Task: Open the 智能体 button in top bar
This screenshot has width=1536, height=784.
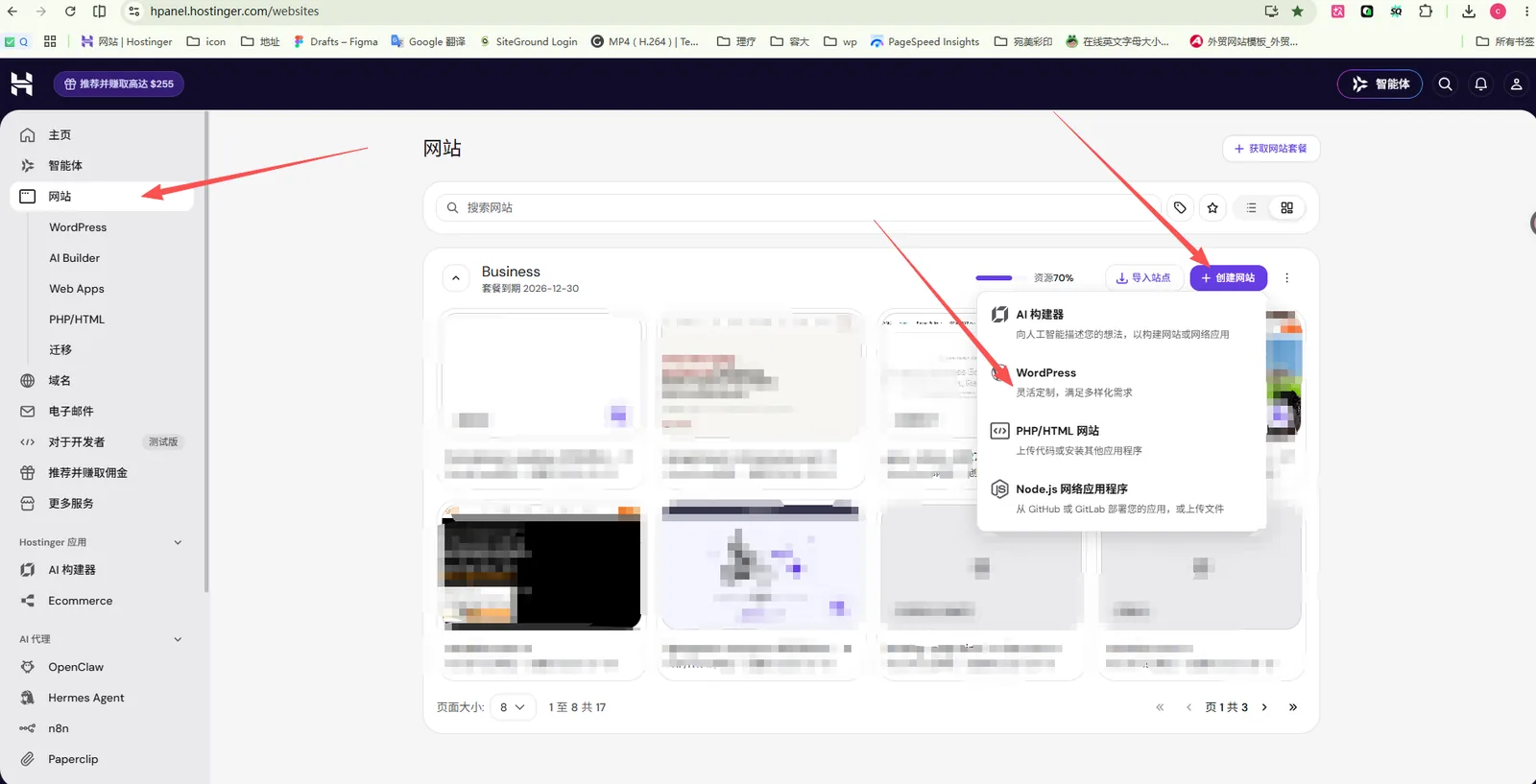Action: click(x=1380, y=84)
